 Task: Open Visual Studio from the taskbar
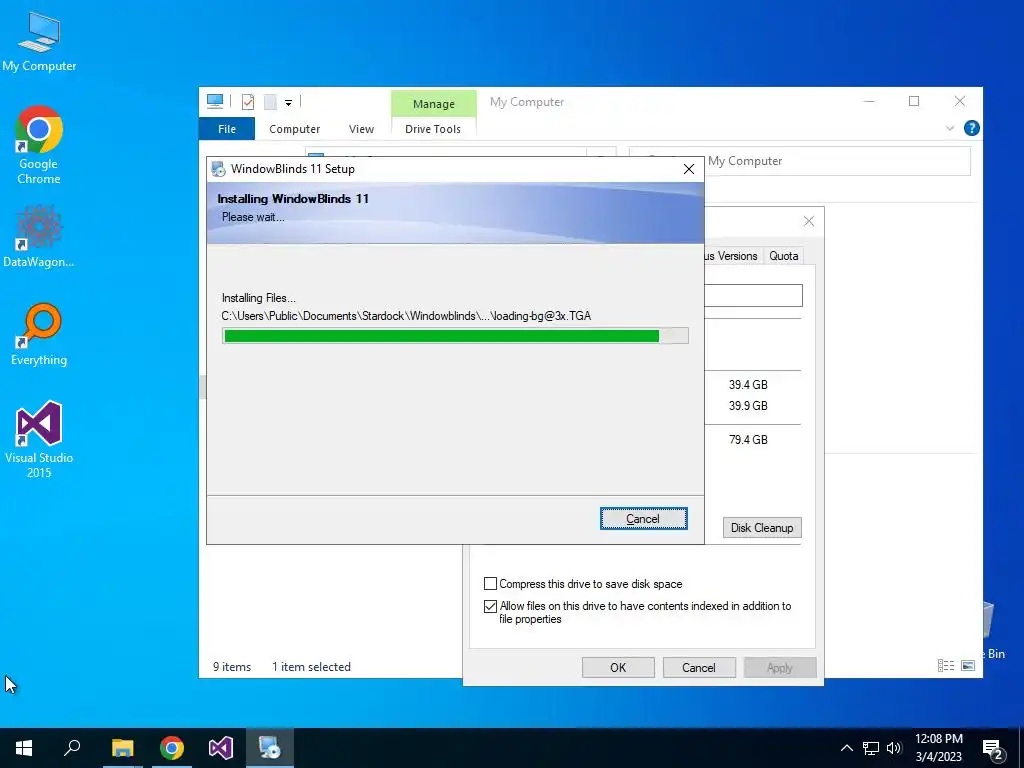pos(221,748)
